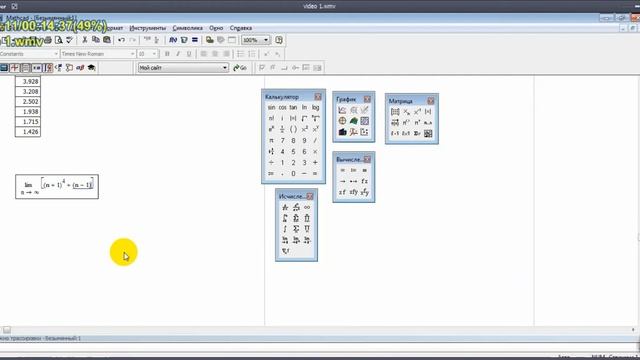Image resolution: width=640 pixels, height=360 pixels.
Task: Insert subscript from Матрица palette
Action: pyautogui.click(x=406, y=112)
